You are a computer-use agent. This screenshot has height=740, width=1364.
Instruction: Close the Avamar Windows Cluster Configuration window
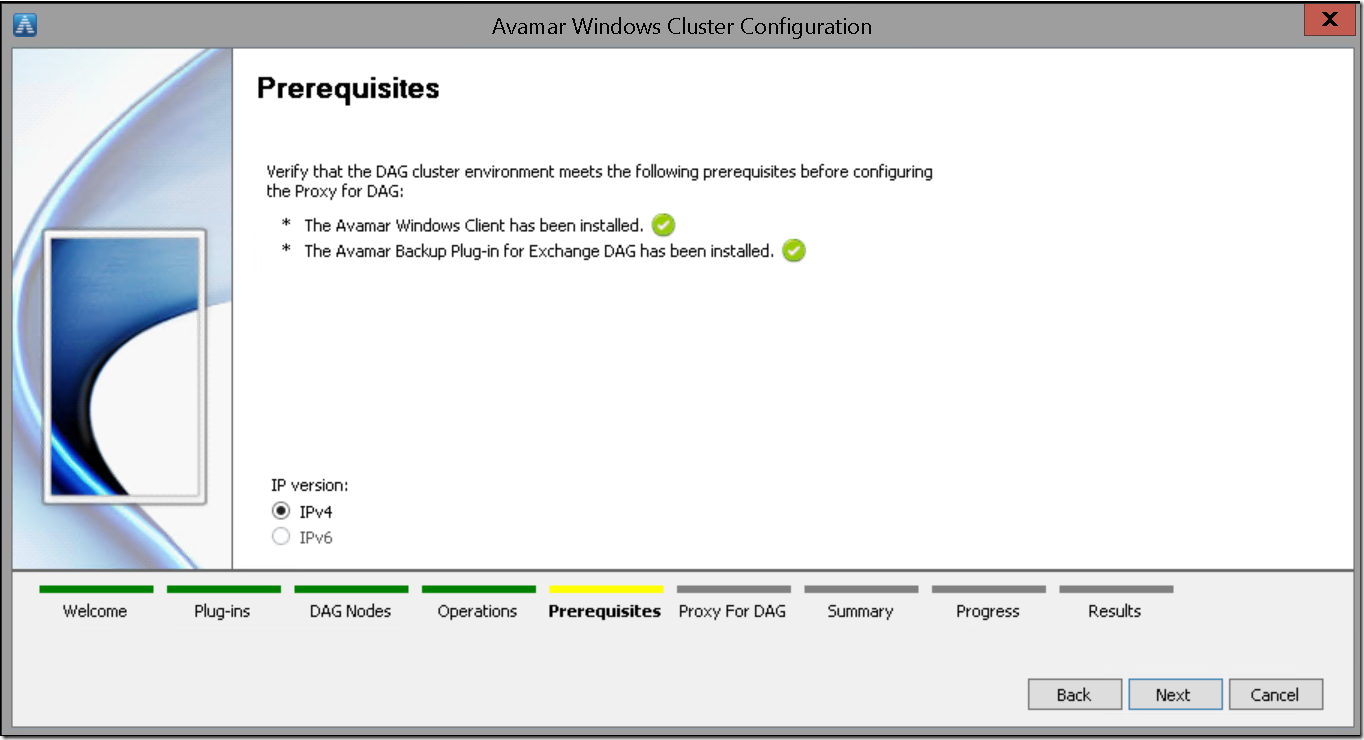click(1330, 20)
